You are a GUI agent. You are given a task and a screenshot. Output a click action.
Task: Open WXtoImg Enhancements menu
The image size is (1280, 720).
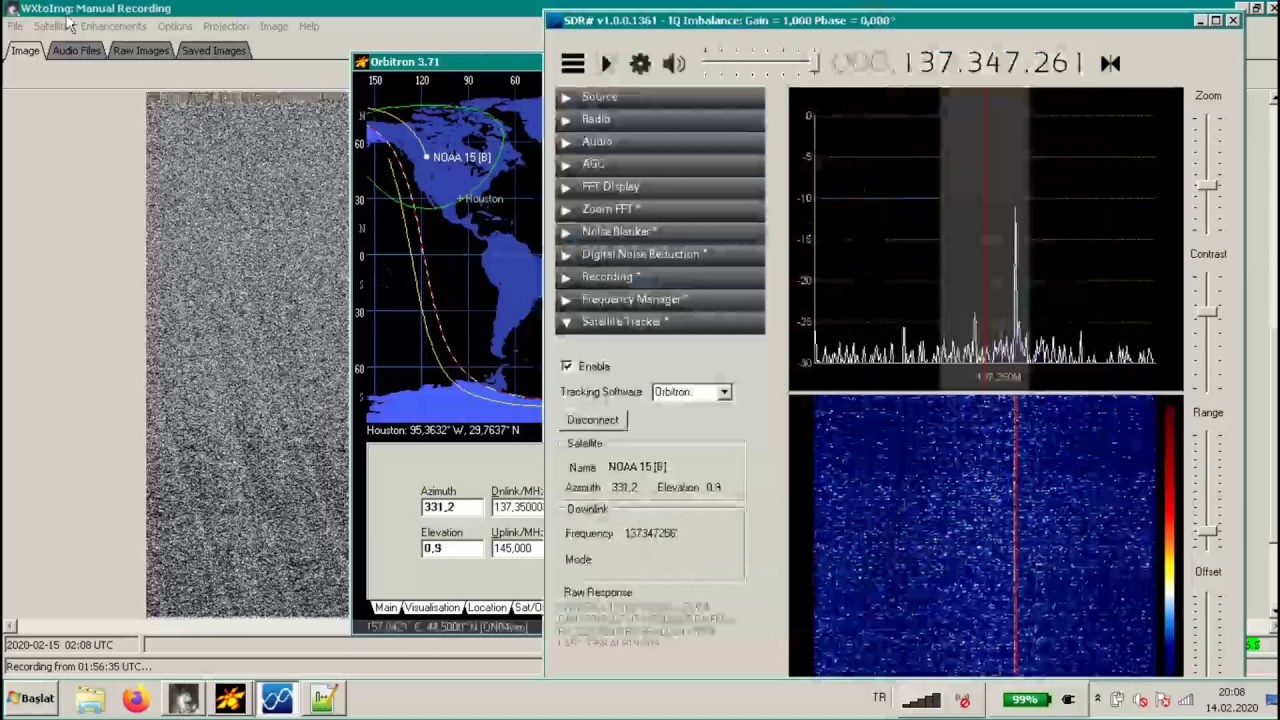(x=113, y=26)
